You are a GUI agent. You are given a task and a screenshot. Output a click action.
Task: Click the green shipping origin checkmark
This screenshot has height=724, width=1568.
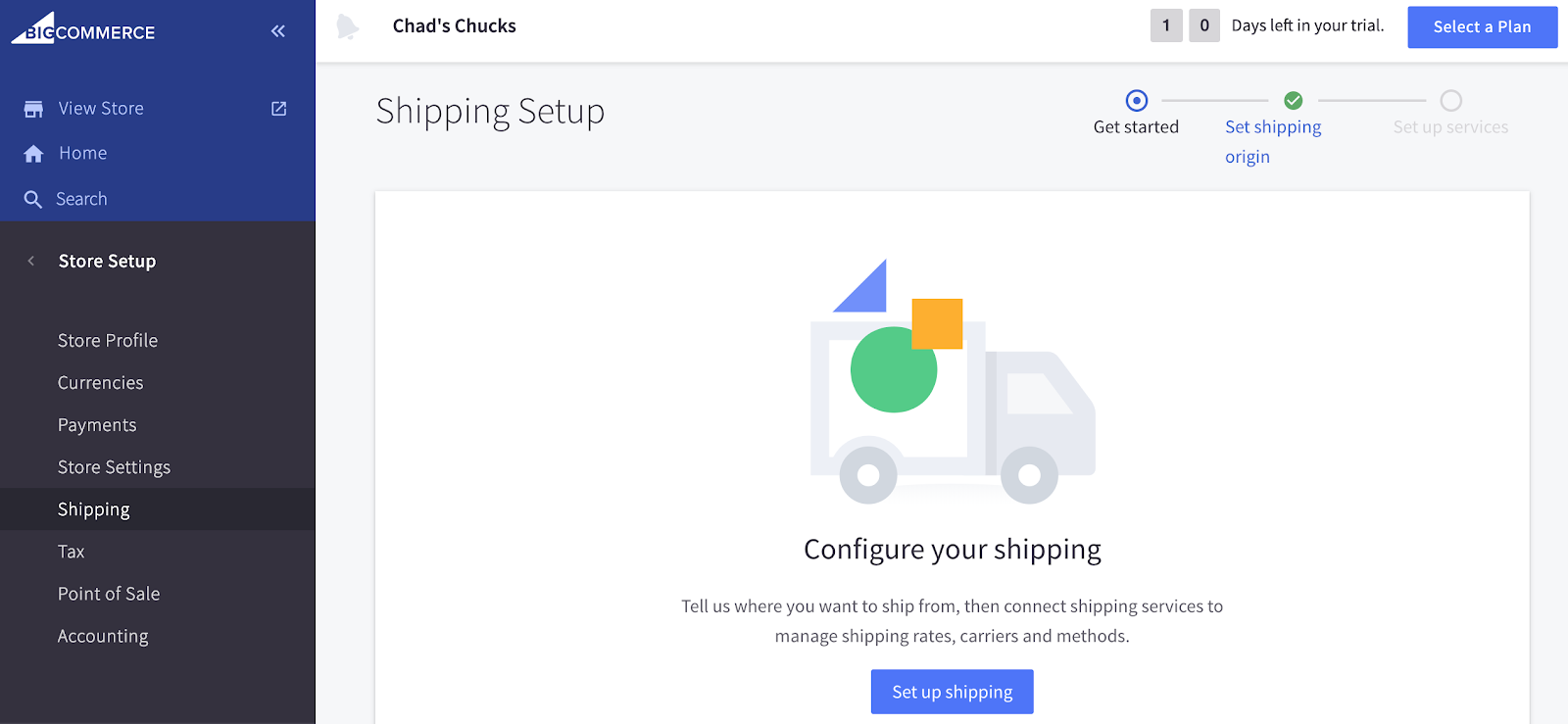click(x=1294, y=101)
